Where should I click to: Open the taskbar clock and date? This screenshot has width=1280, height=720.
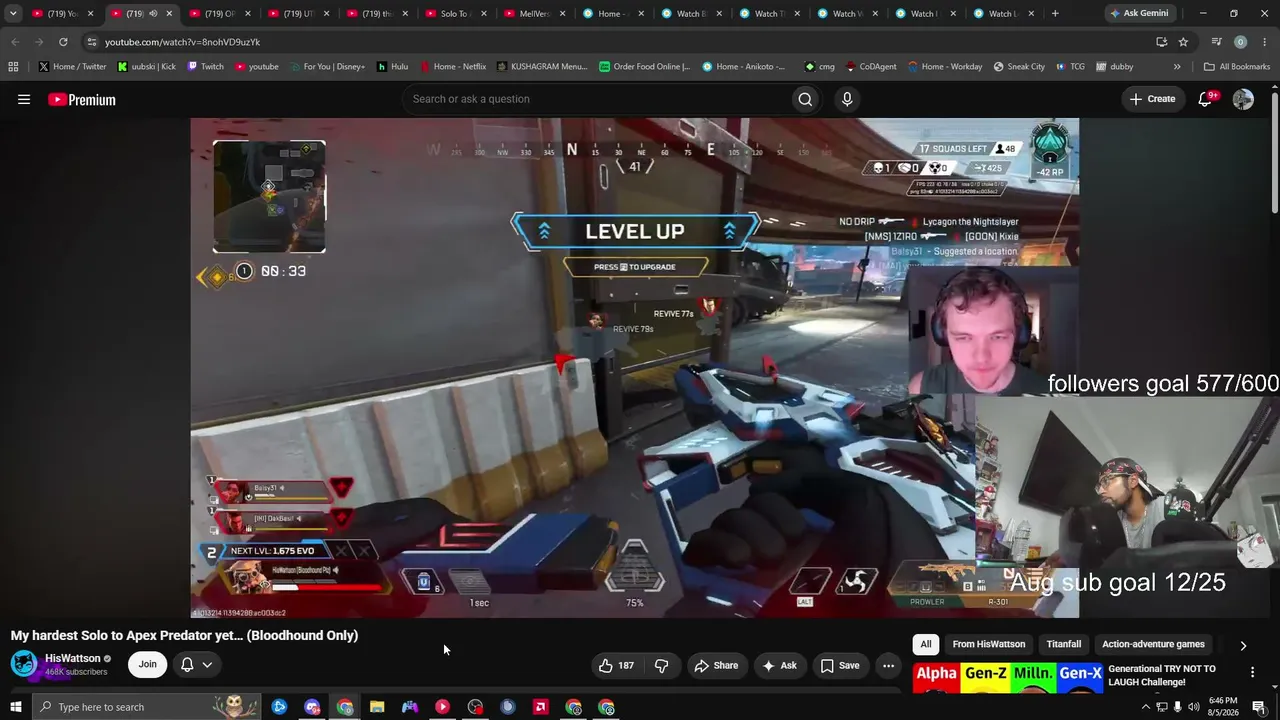(1223, 707)
